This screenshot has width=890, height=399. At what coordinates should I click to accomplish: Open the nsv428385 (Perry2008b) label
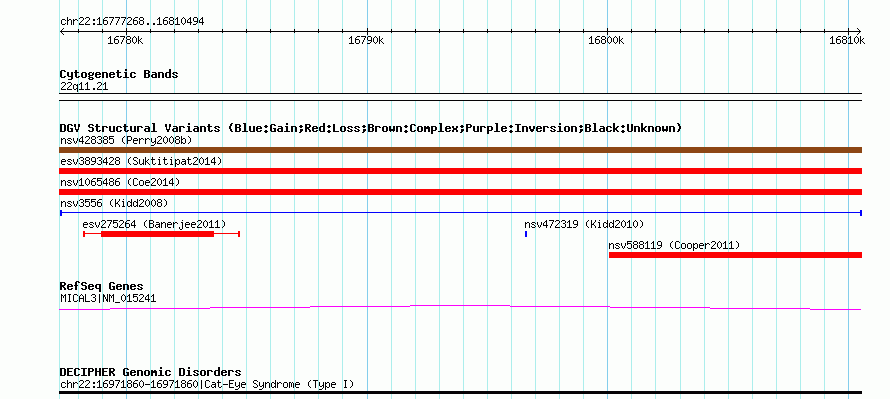point(126,140)
